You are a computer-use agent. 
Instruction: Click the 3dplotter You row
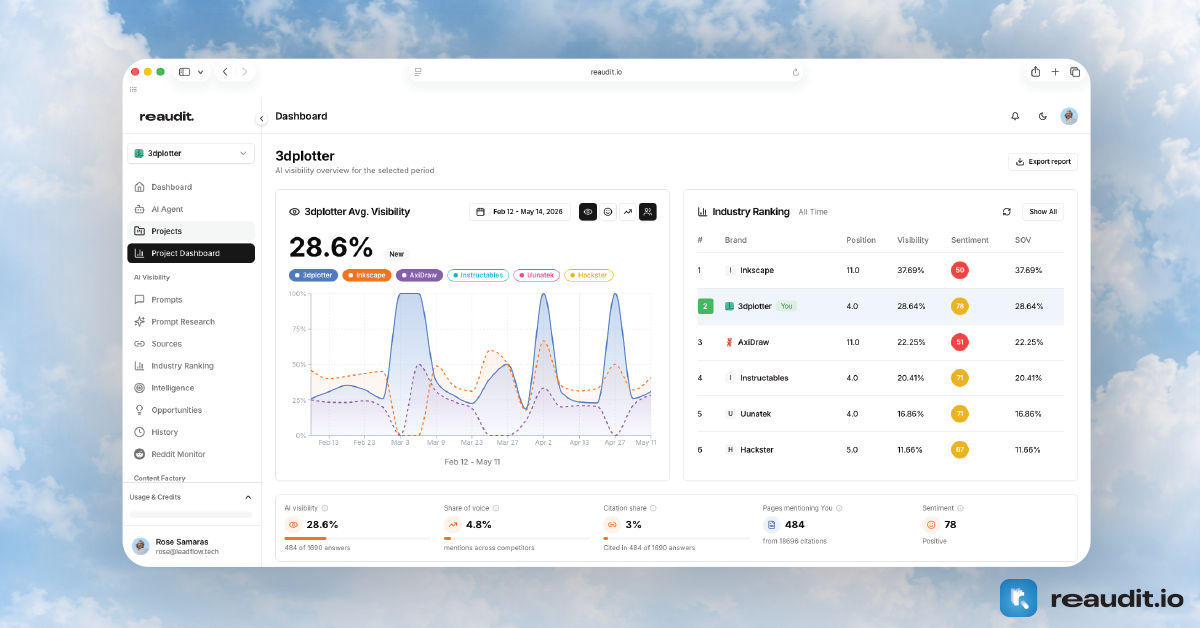(x=880, y=306)
